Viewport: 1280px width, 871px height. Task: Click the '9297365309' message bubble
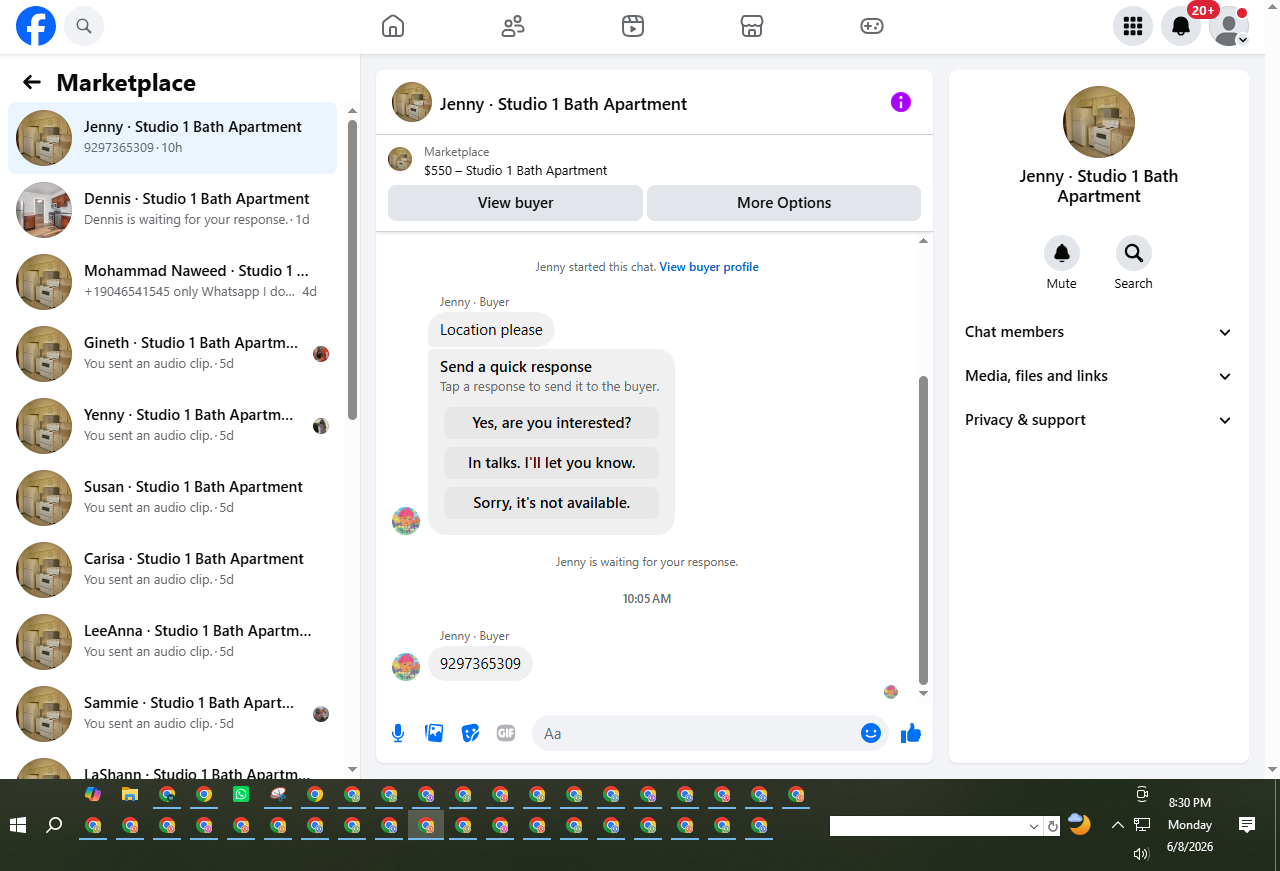(x=480, y=664)
